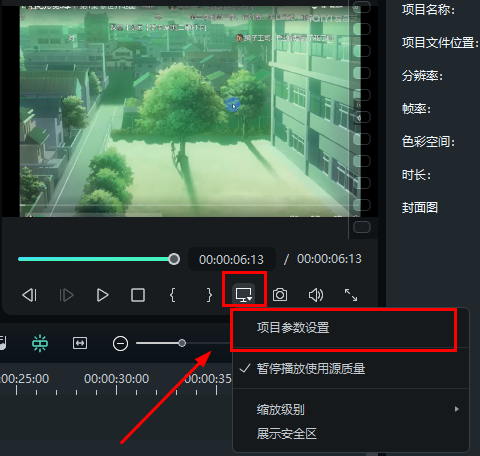Jump to 00:00:25:00 on the timeline ruler

tap(24, 379)
